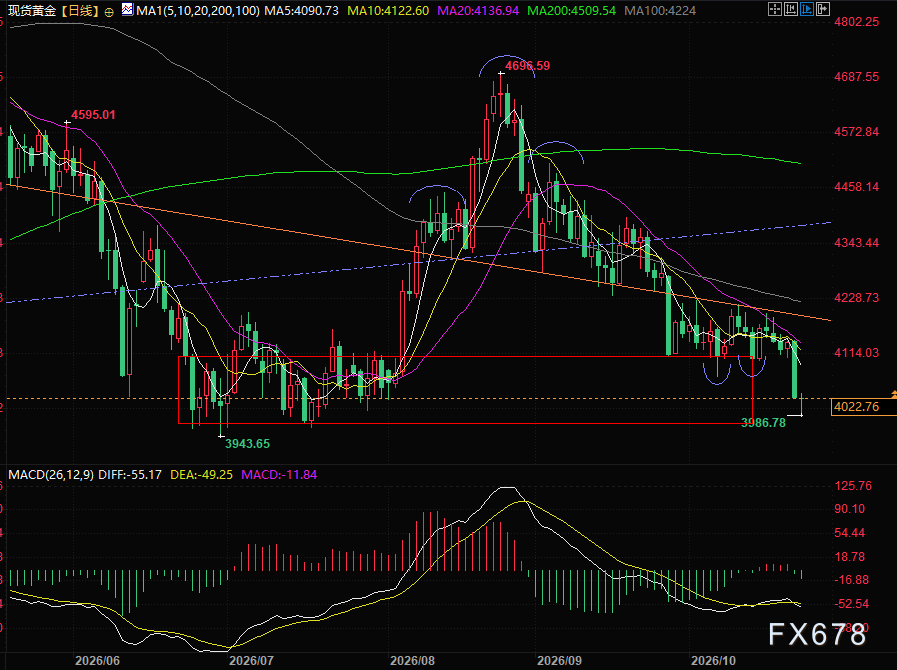Click the MA1(5,10,20,200,100) indicator label

coord(197,11)
